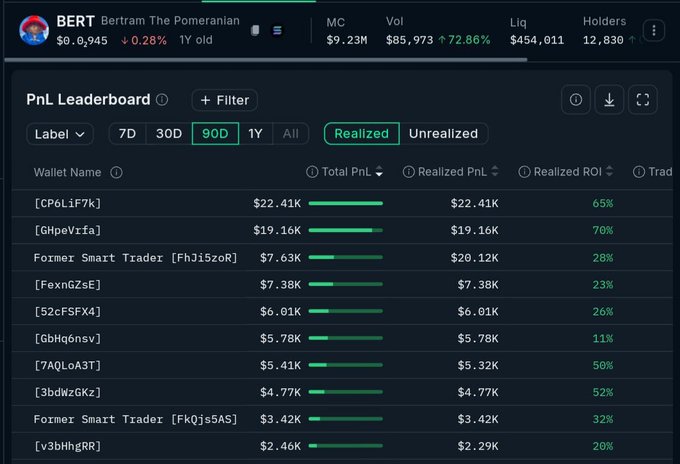Image resolution: width=680 pixels, height=464 pixels.
Task: Click the $20.12K realized PnL value
Action: click(x=474, y=258)
